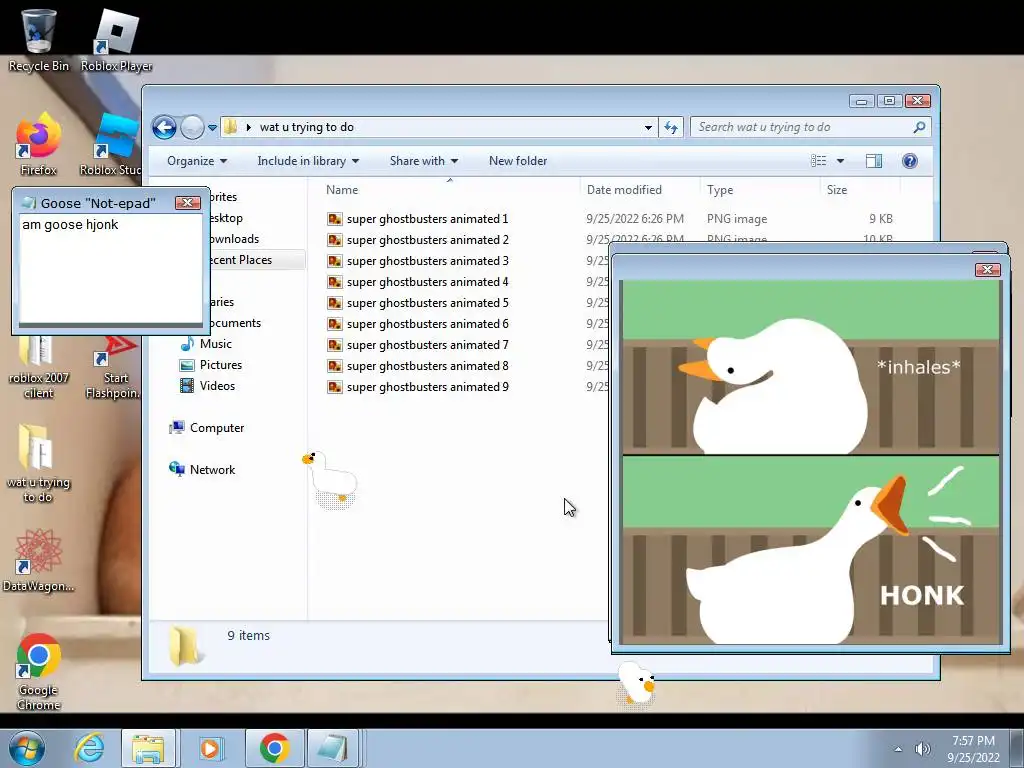Select file super ghostbusters animated 1
The height and width of the screenshot is (768, 1024).
[x=418, y=219]
